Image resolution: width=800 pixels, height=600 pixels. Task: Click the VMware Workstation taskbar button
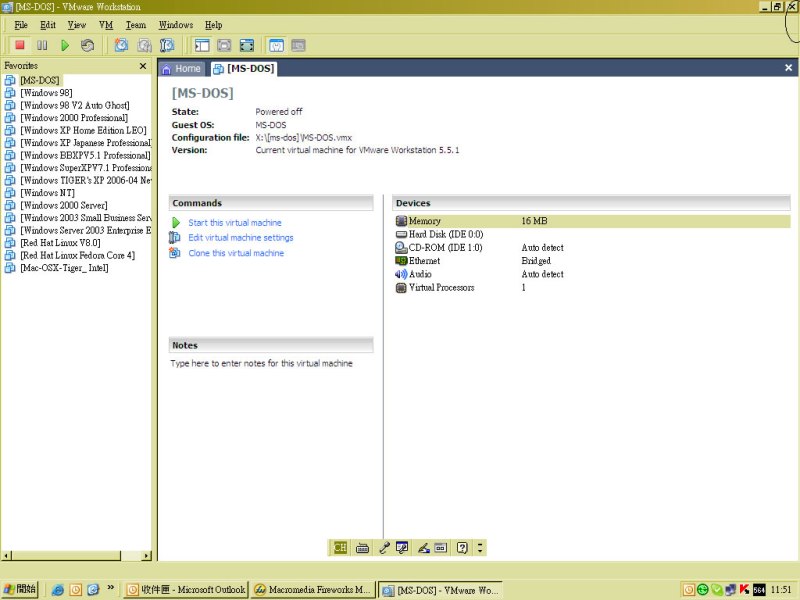tap(440, 590)
